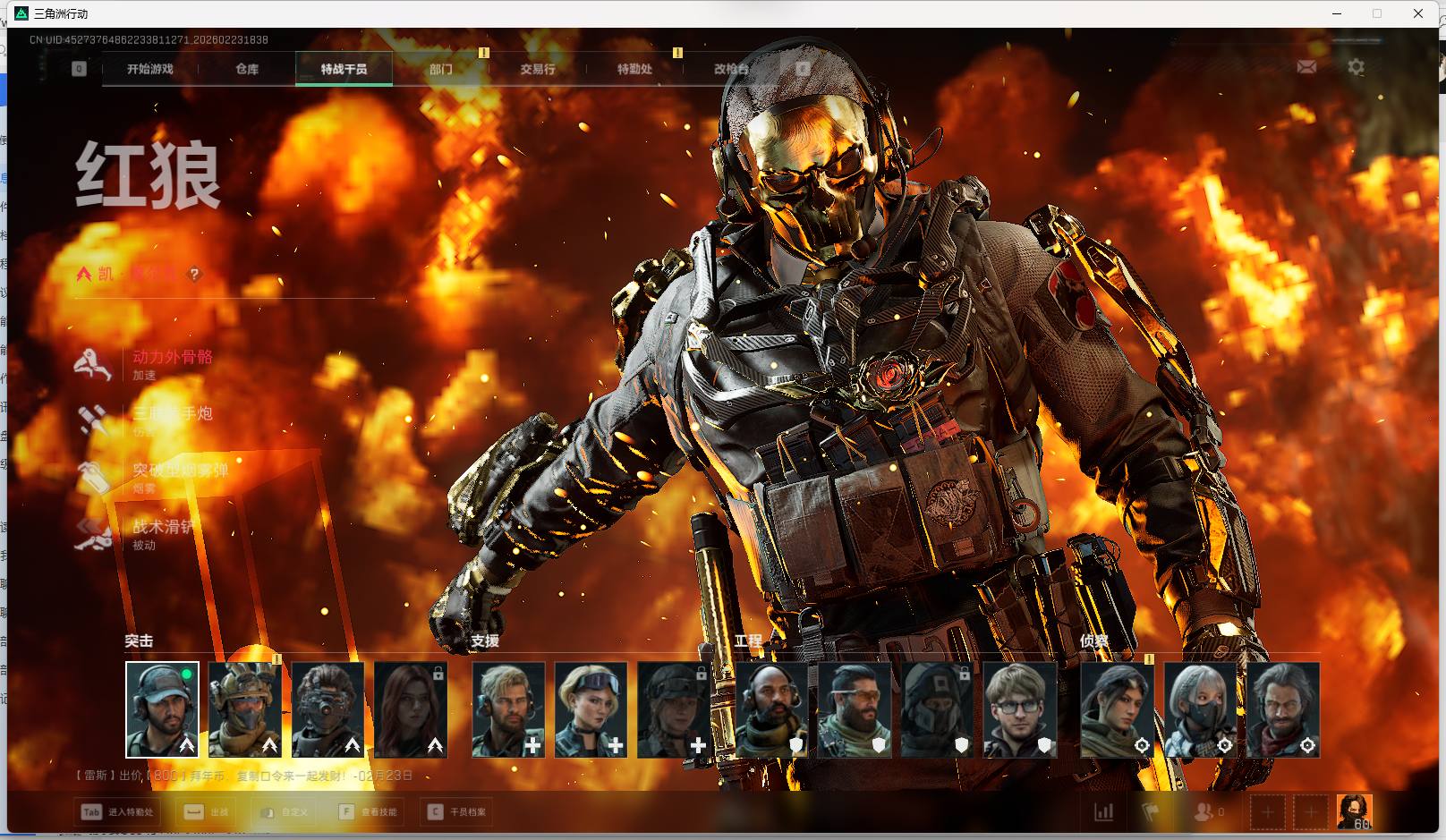1446x840 pixels.
Task: Click the Q key previous-tab icon
Action: 79,69
